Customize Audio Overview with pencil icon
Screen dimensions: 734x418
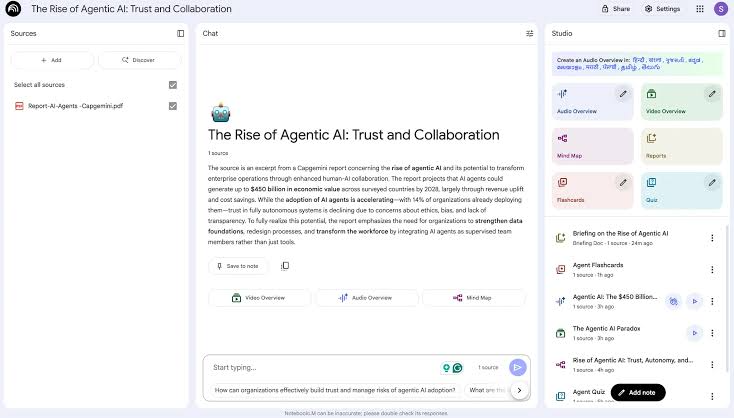pos(623,94)
